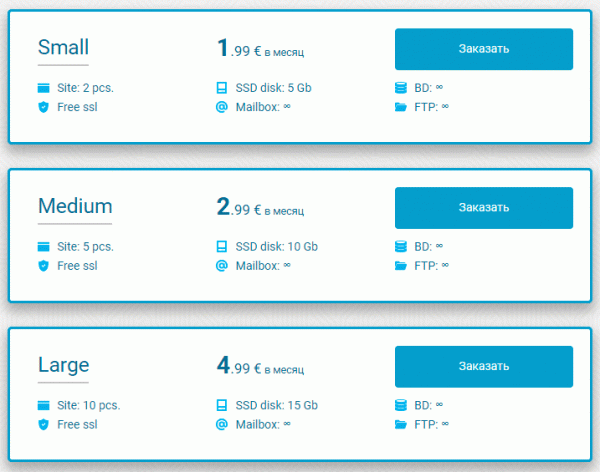This screenshot has height=472, width=600.
Task: Click the BD database icon in Small plan
Action: click(x=401, y=88)
